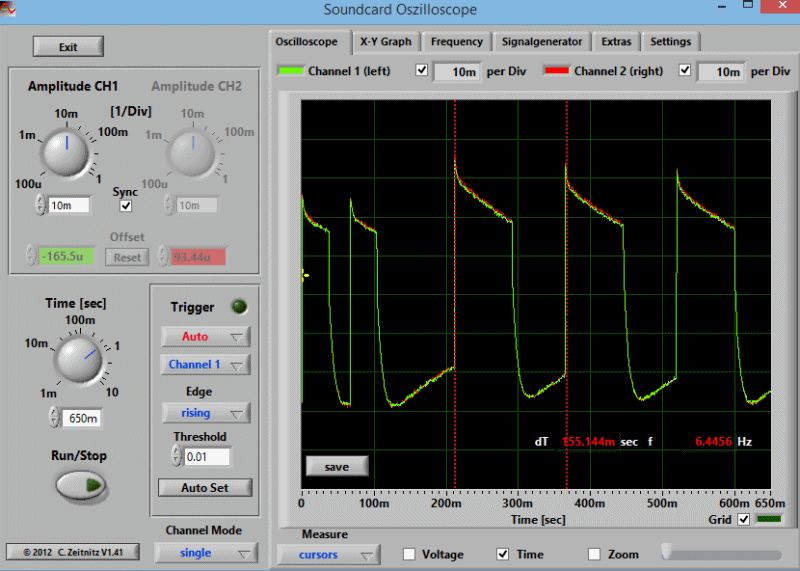Click the second red dotted time cursor
The width and height of the screenshot is (800, 571).
point(567,294)
